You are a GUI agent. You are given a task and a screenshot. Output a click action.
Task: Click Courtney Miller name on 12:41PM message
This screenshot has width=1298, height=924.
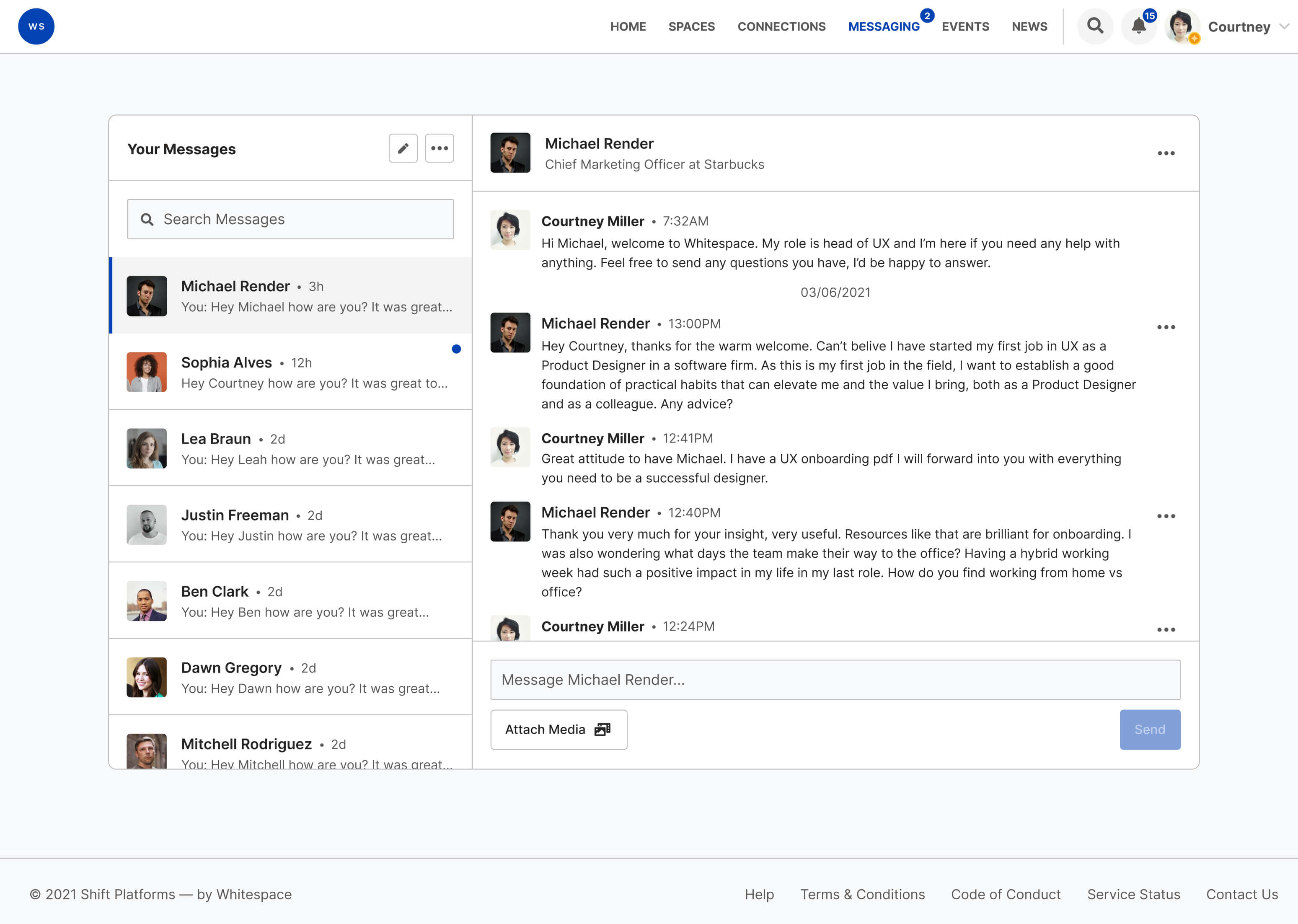point(592,438)
